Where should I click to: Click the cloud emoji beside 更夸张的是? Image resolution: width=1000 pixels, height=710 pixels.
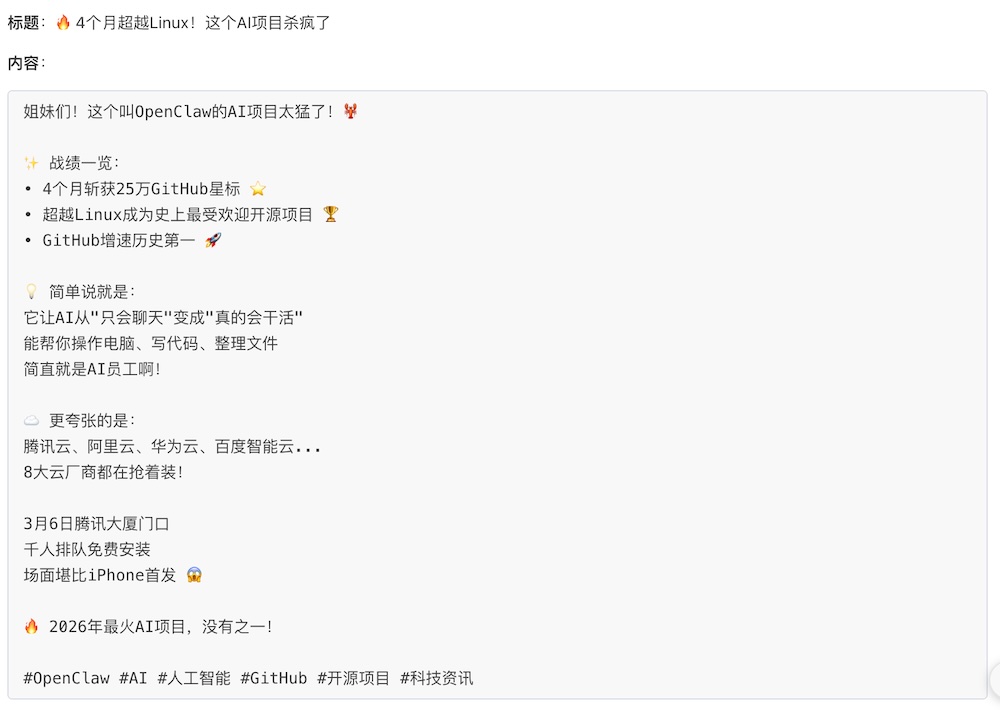point(31,420)
